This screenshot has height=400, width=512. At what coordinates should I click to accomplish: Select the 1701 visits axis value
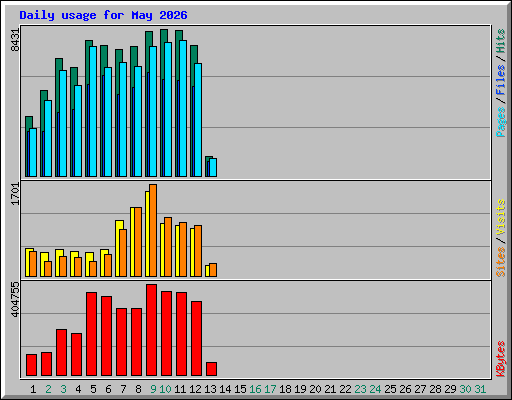[x=15, y=194]
